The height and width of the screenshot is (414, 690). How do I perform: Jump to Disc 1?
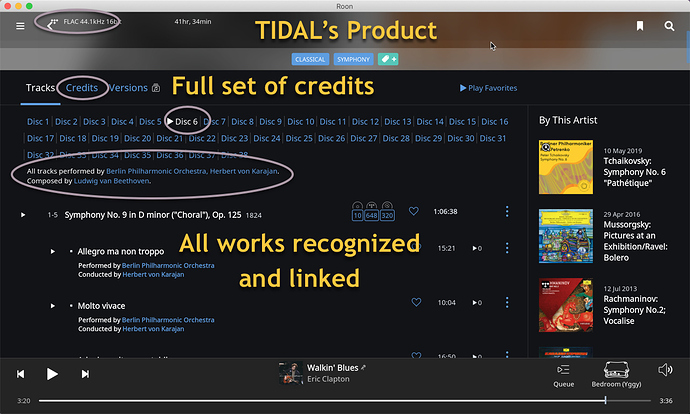38,121
